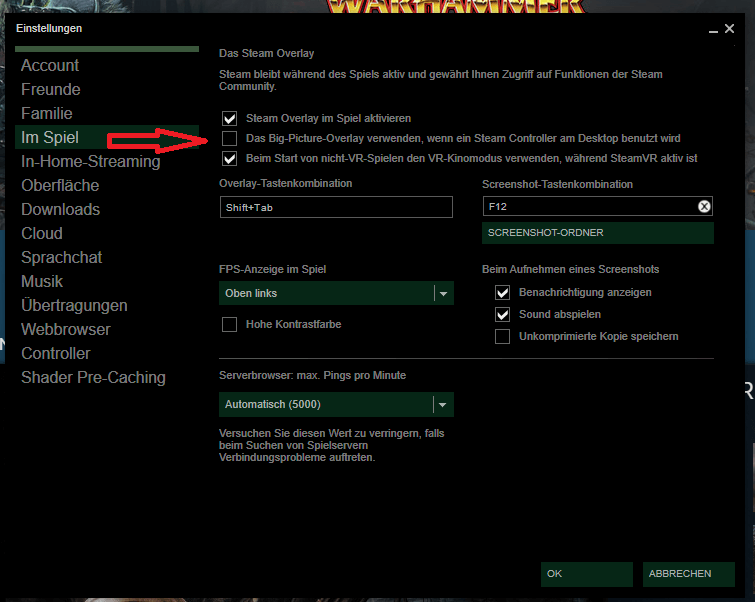
Task: Click the Overlay-Tastenkombination Shift+Tab field
Action: pyautogui.click(x=336, y=207)
